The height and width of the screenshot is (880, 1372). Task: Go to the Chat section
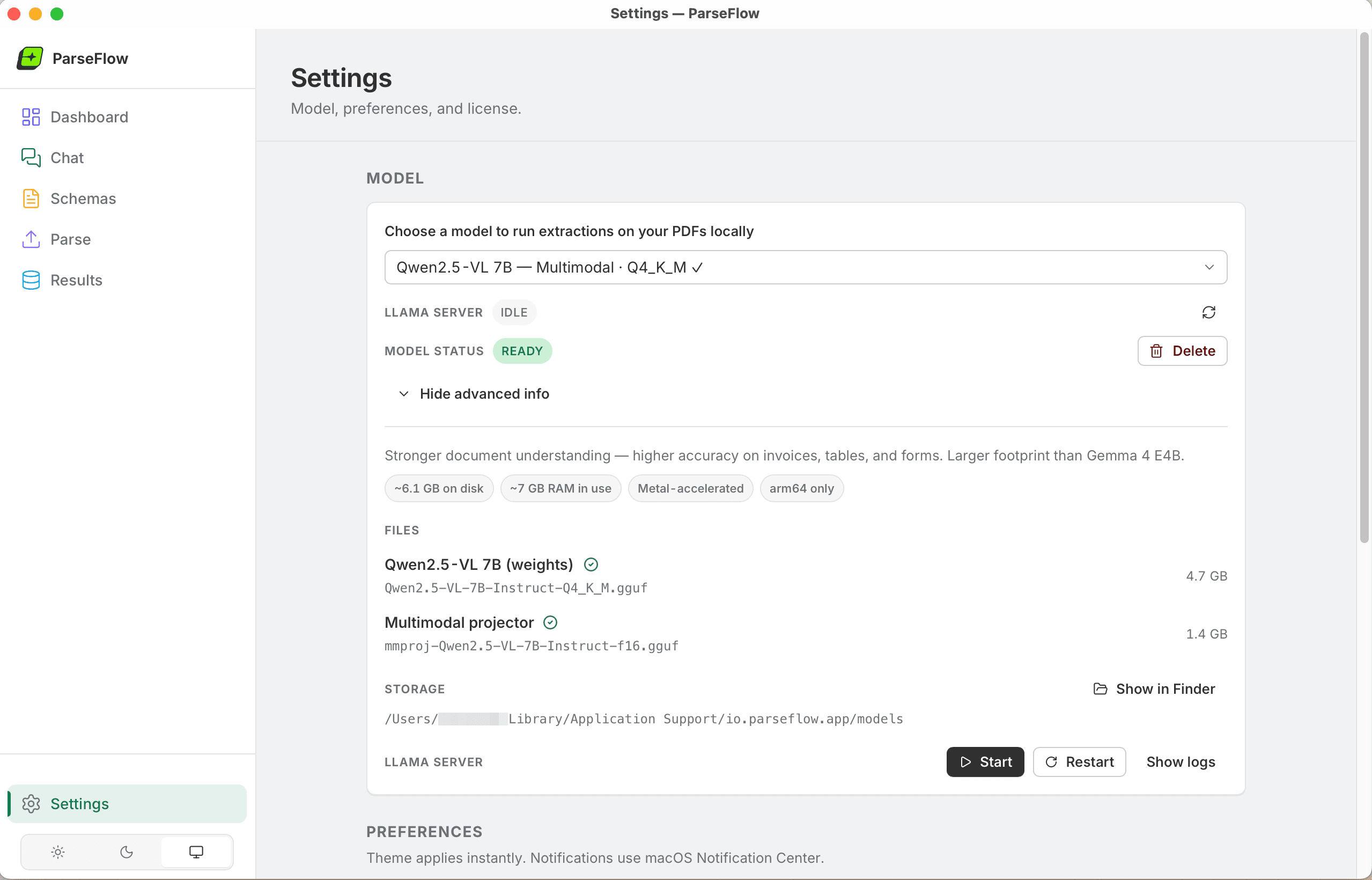click(x=127, y=158)
